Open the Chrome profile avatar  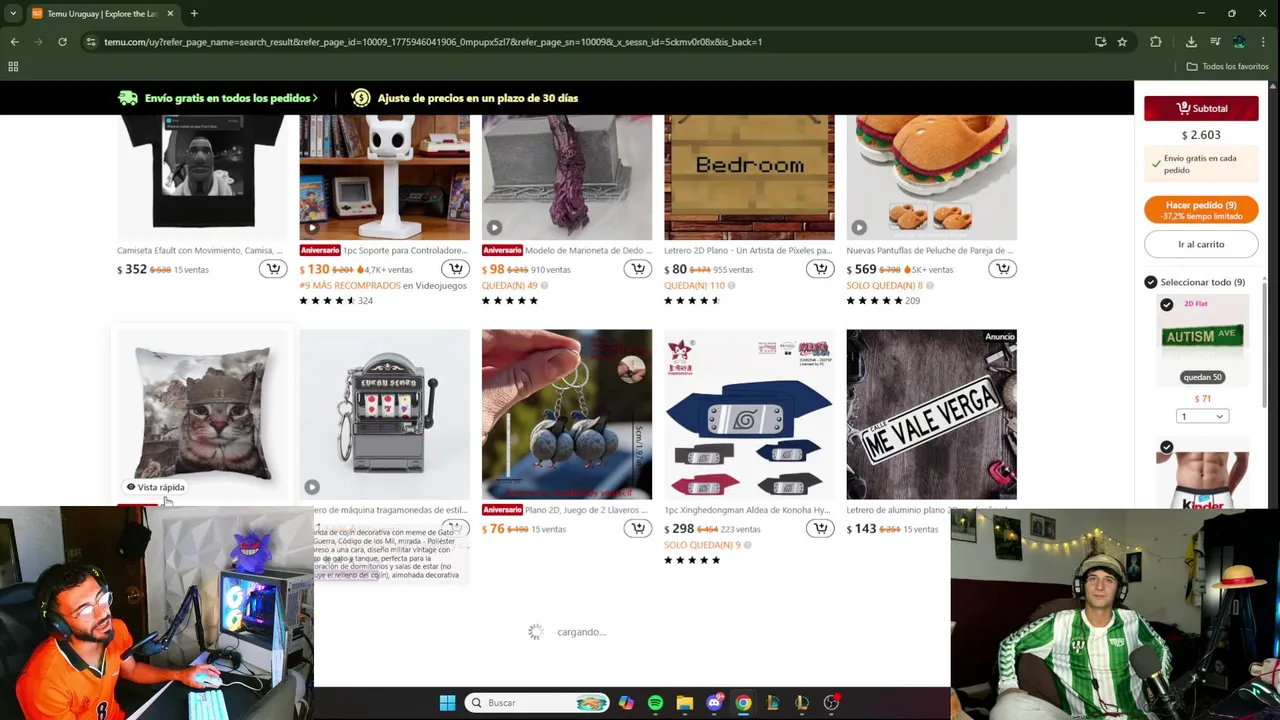point(1239,42)
